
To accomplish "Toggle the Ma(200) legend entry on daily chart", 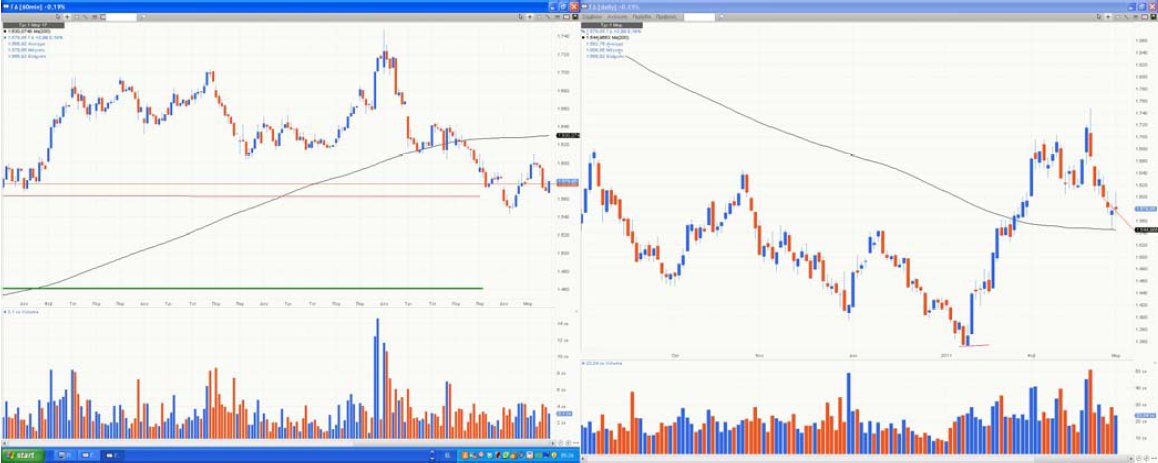I will pos(612,37).
